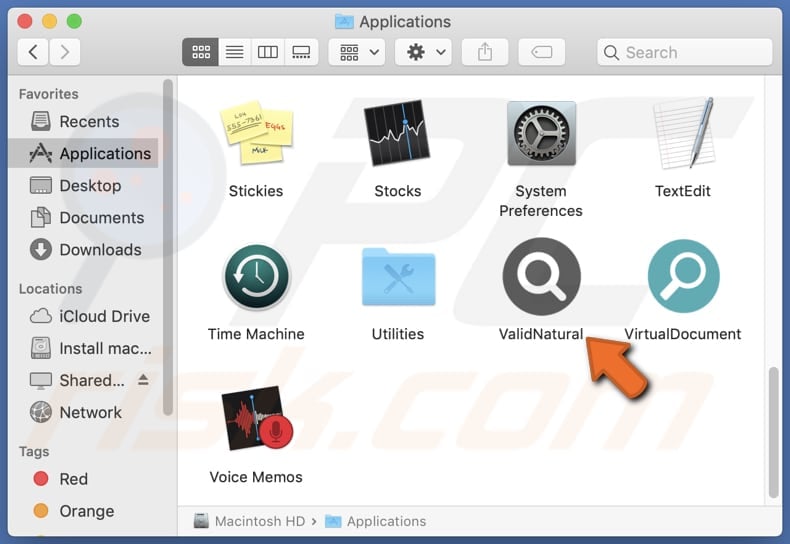Click the Favorites section header

(48, 94)
